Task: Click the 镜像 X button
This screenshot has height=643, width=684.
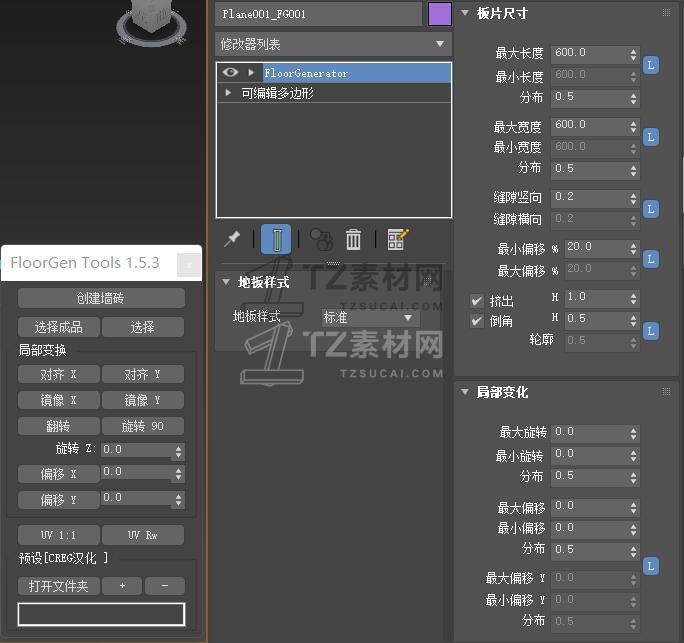Action: (59, 400)
